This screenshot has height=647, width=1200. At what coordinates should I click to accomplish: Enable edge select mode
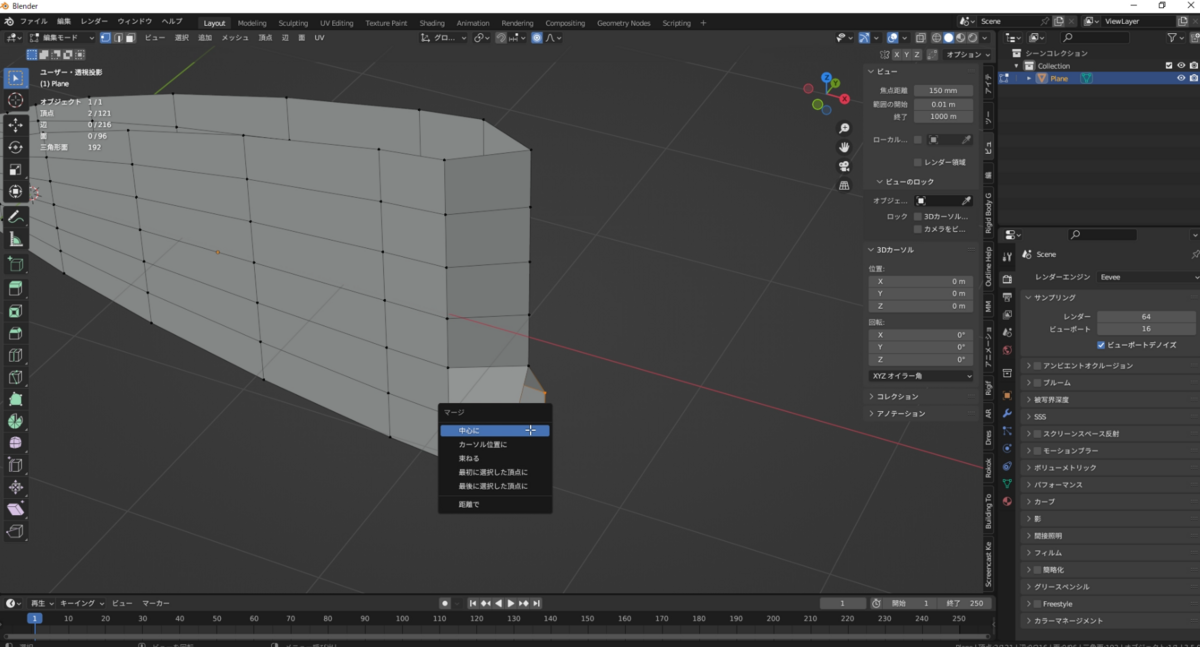pos(118,38)
